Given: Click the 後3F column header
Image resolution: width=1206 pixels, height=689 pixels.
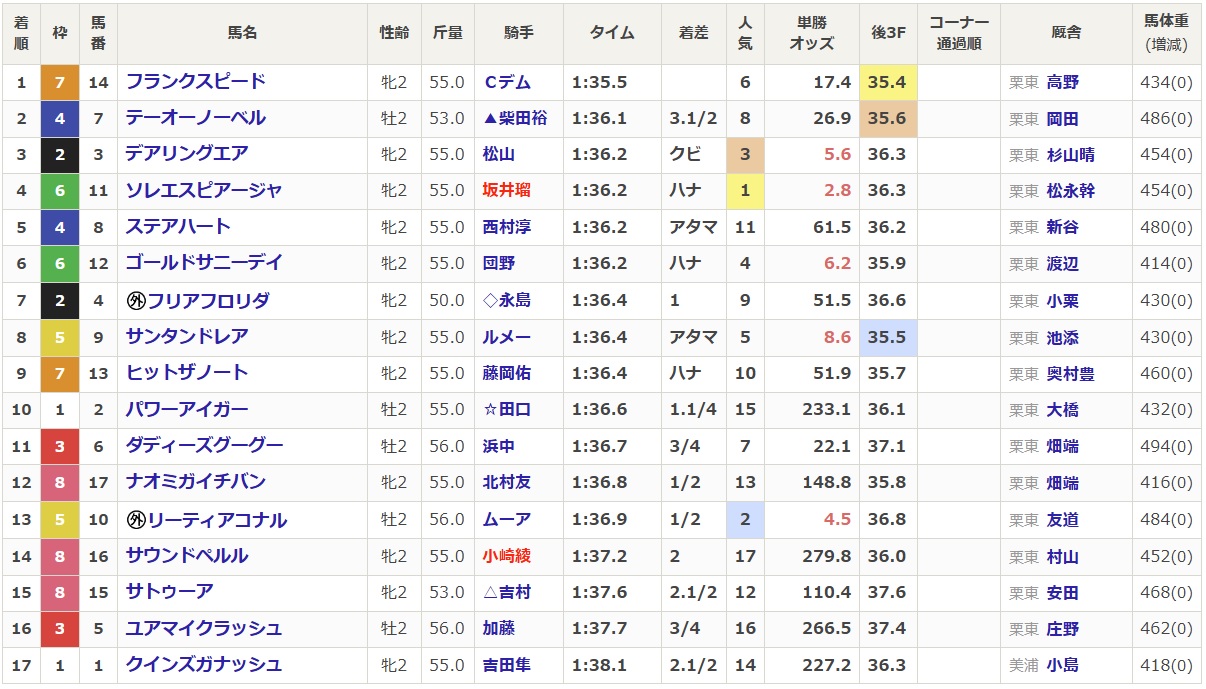Looking at the screenshot, I should [887, 33].
